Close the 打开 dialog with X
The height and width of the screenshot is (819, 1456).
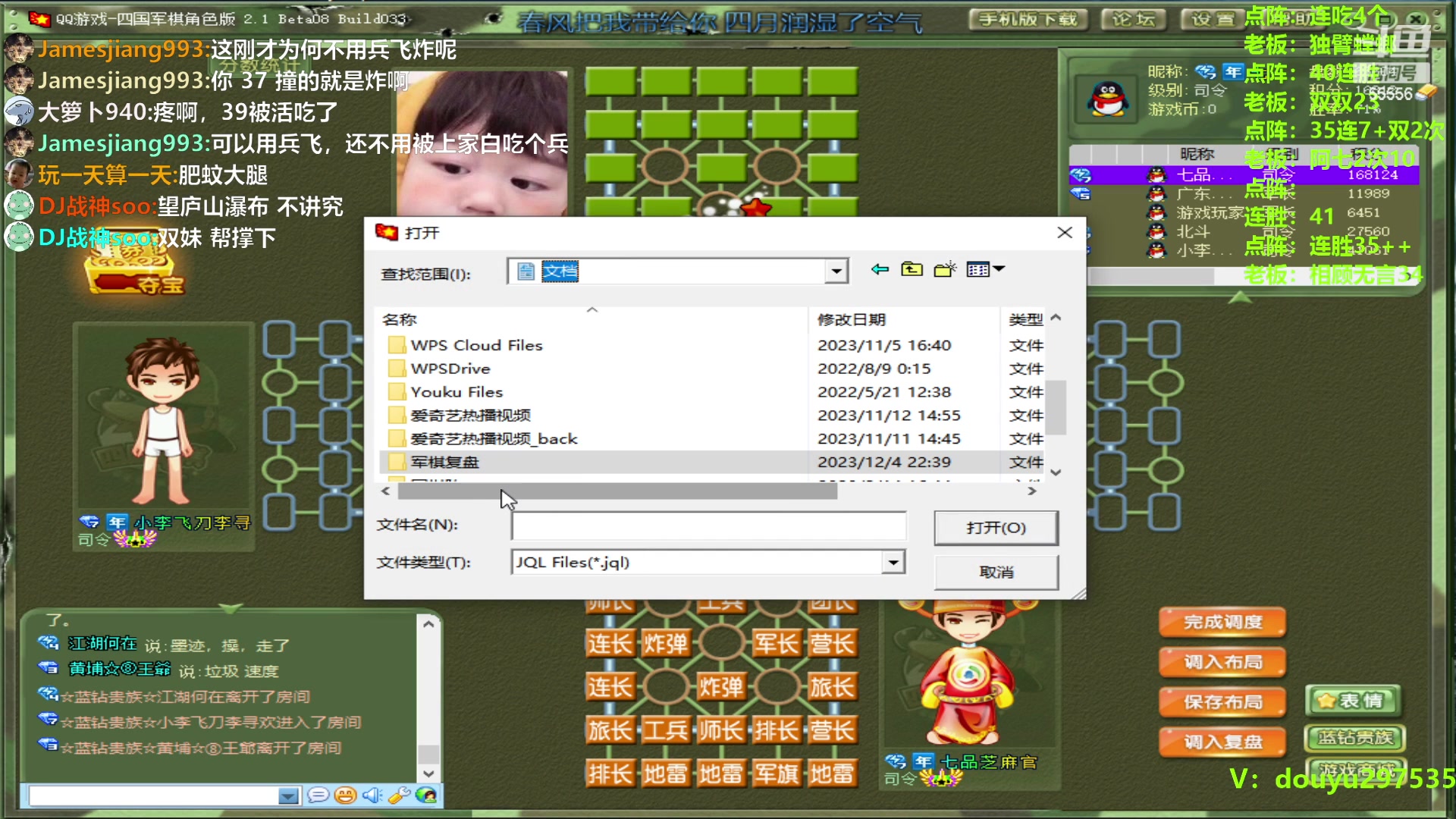[1065, 232]
